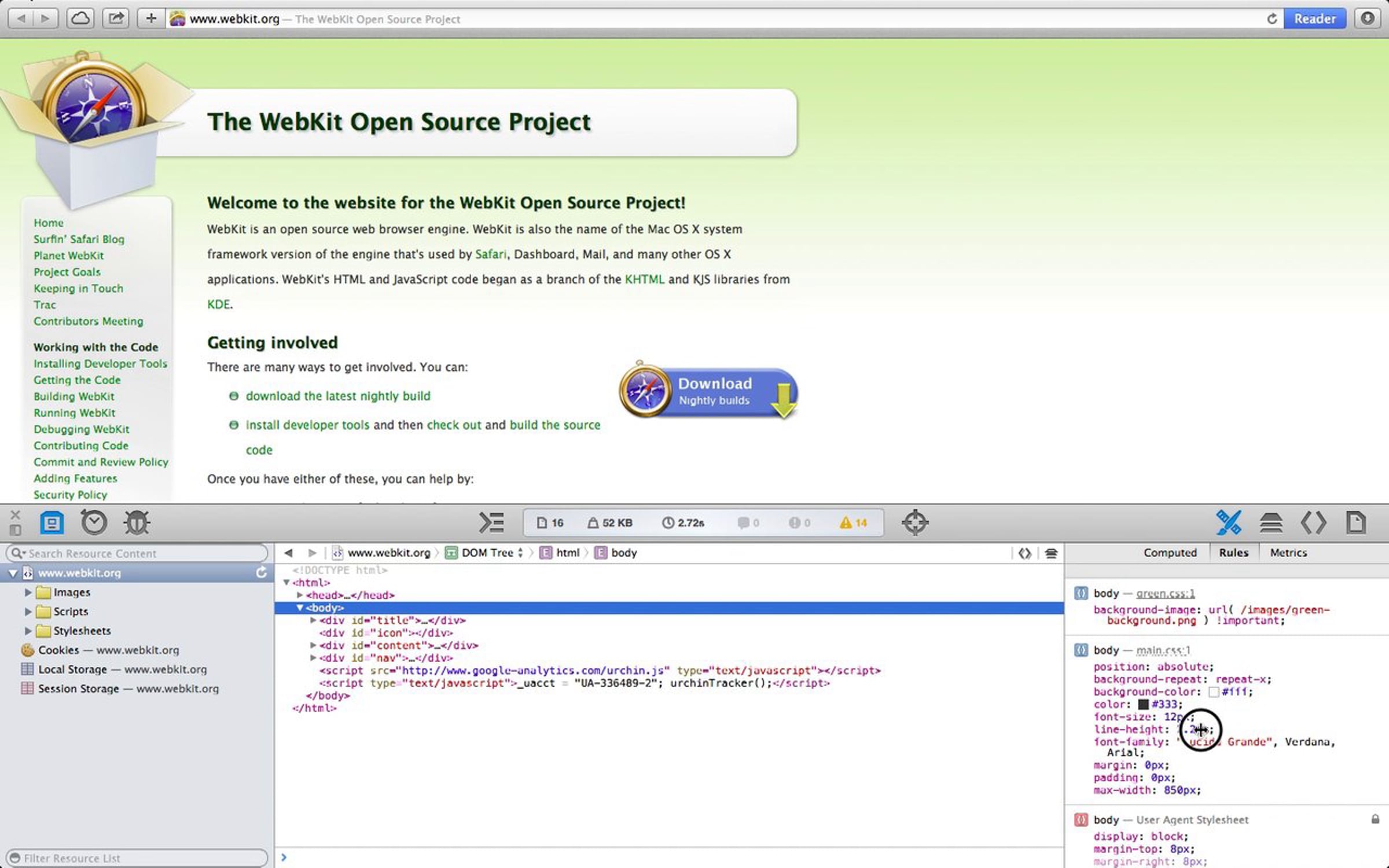
Task: Open the green.css:1 source link
Action: (x=1165, y=593)
